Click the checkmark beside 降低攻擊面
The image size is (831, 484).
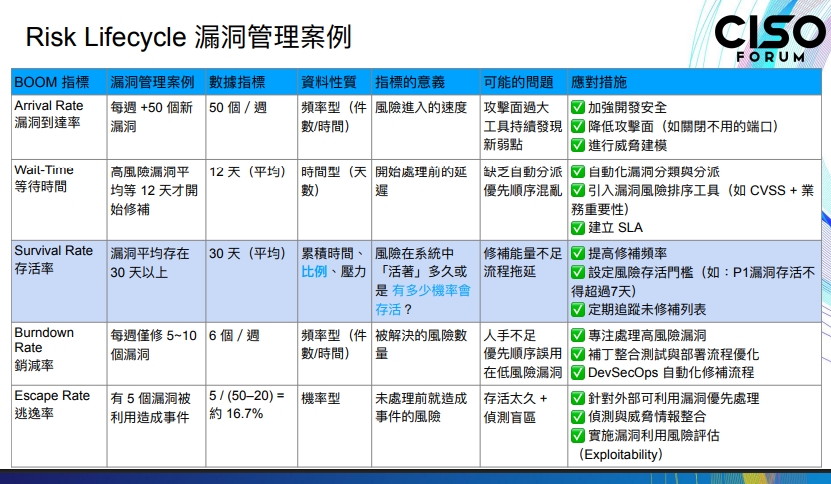coord(578,126)
